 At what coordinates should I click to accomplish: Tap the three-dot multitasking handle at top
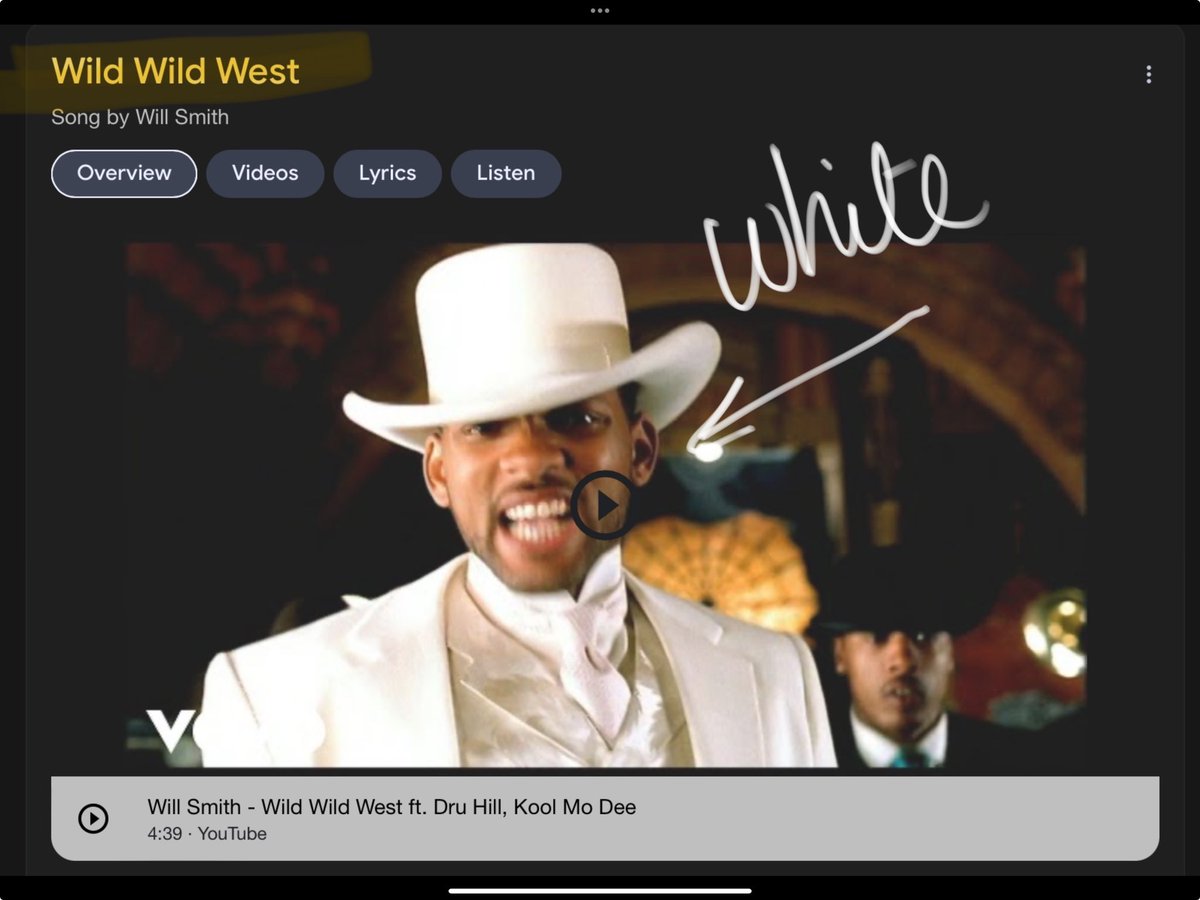[600, 10]
